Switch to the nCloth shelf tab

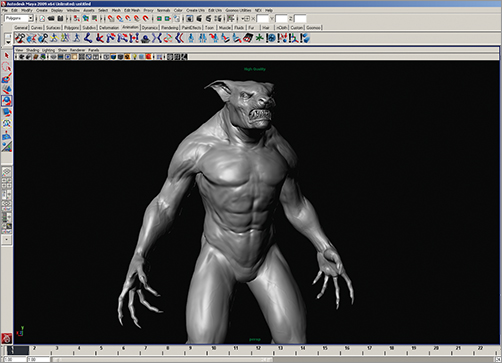tap(282, 28)
